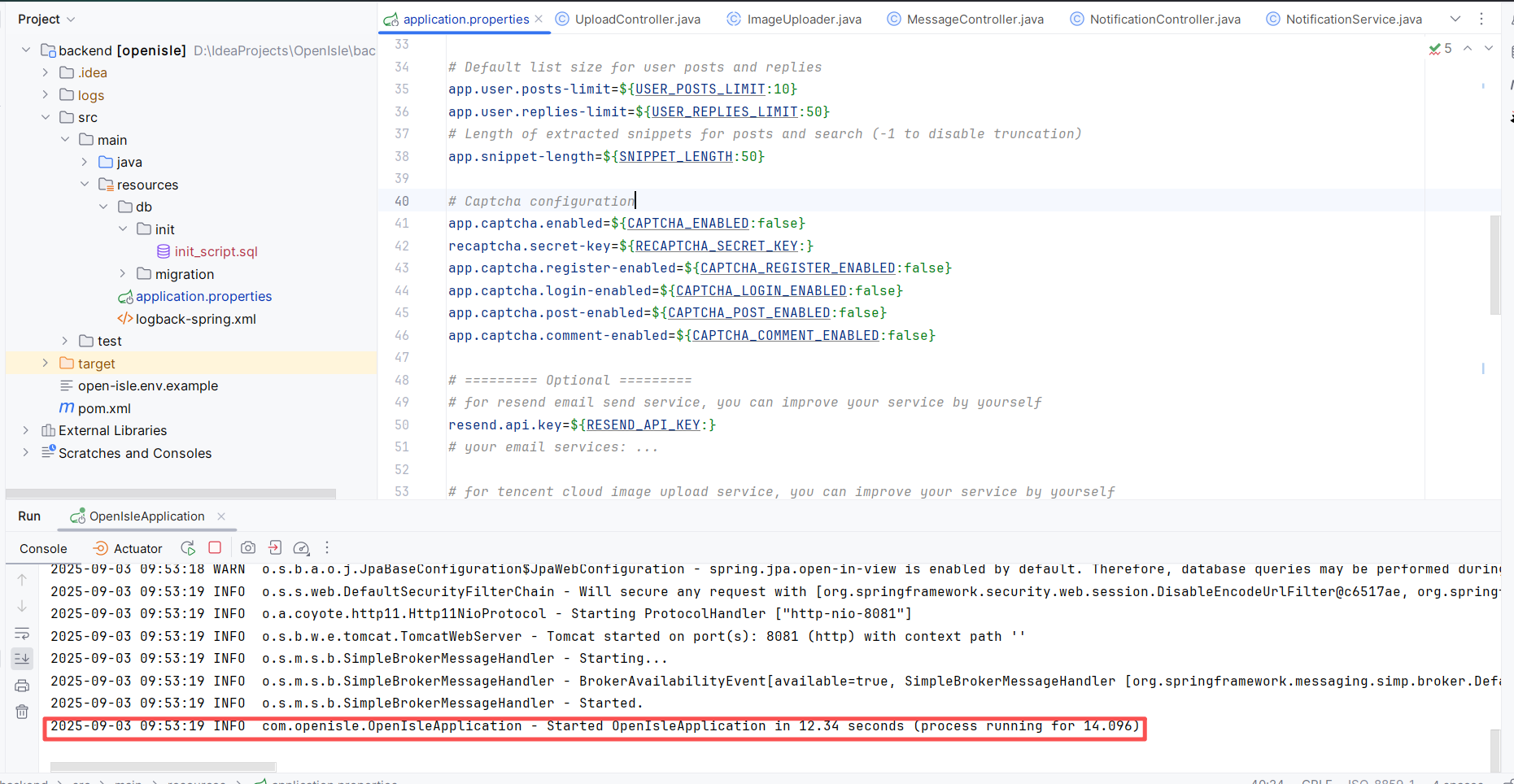Take a thread dump using camera icon
This screenshot has height=784, width=1514.
248,548
